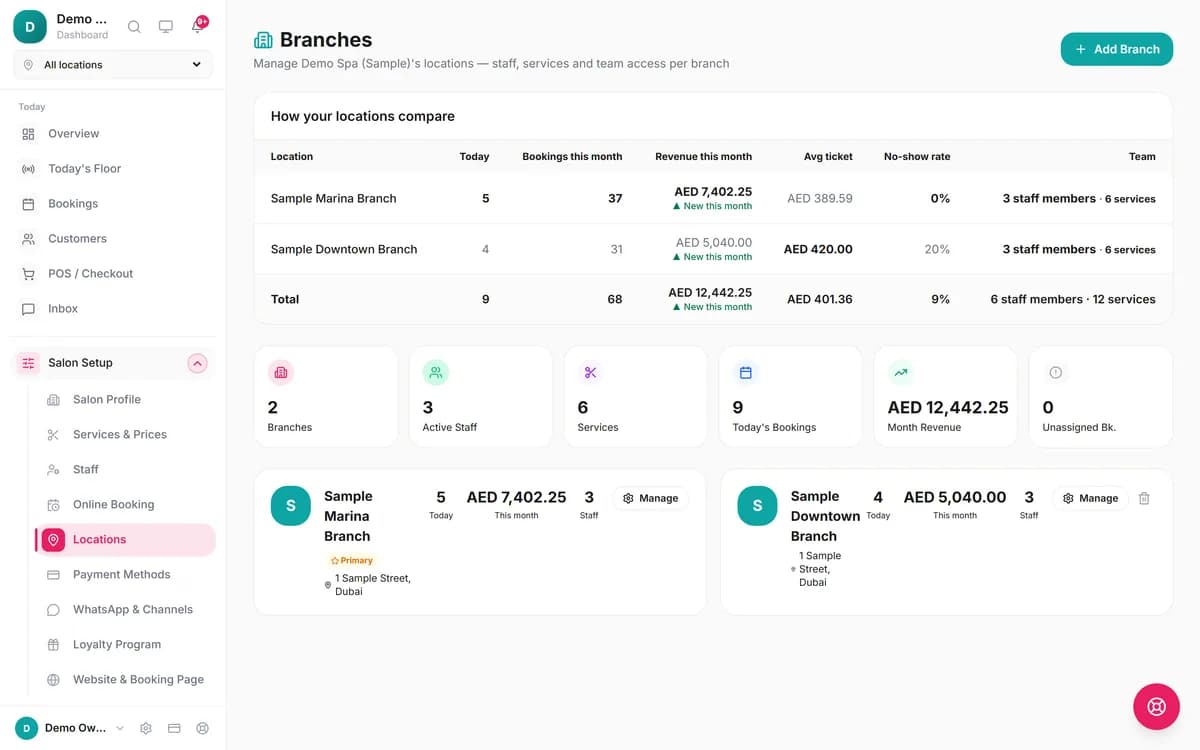Click AED 7,402.25 revenue in table
The image size is (1200, 750).
click(713, 192)
